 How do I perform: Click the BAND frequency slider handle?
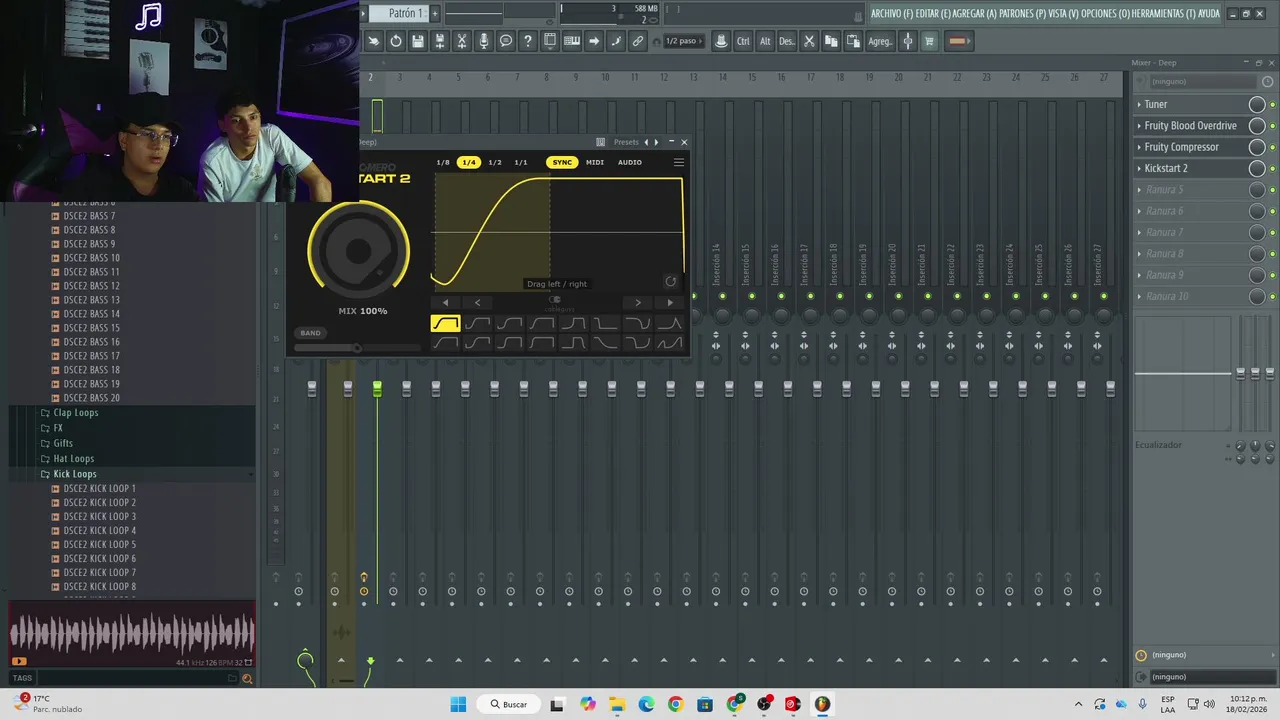(x=356, y=348)
